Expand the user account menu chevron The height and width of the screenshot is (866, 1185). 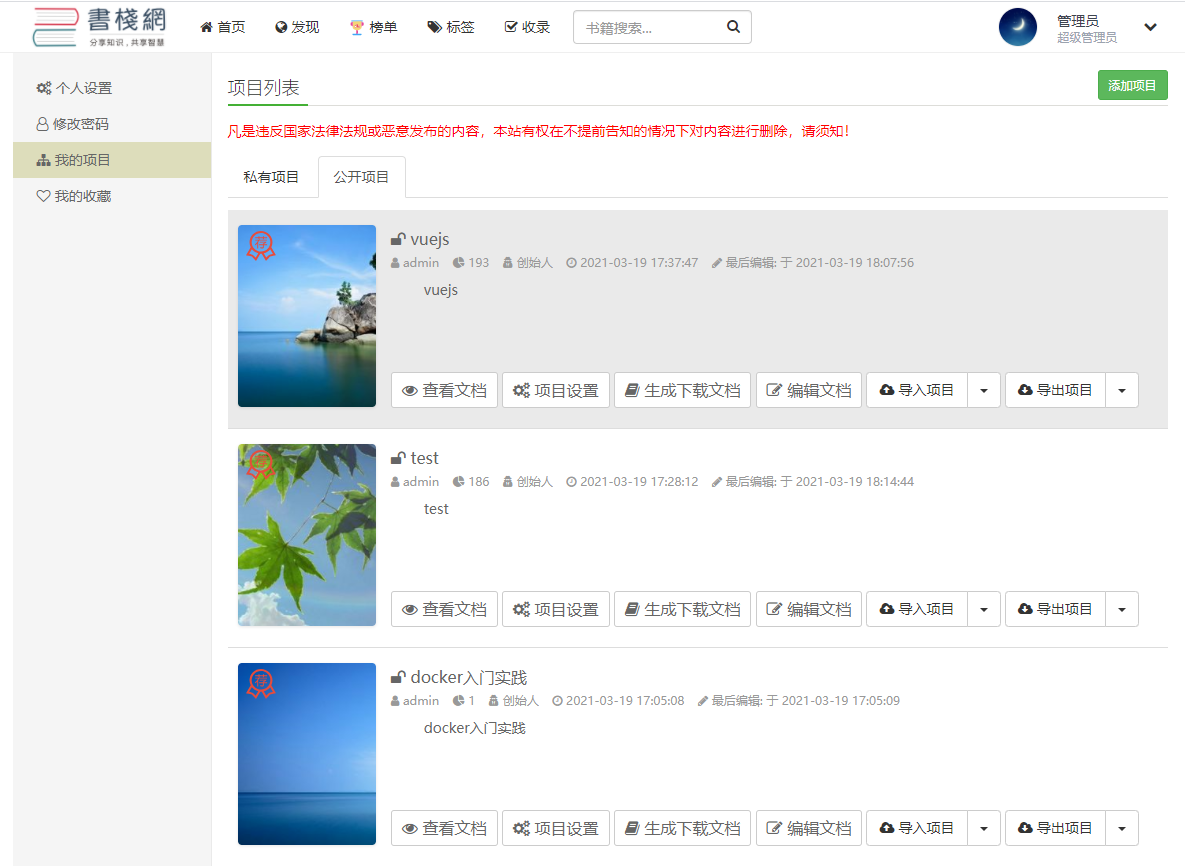[1150, 27]
